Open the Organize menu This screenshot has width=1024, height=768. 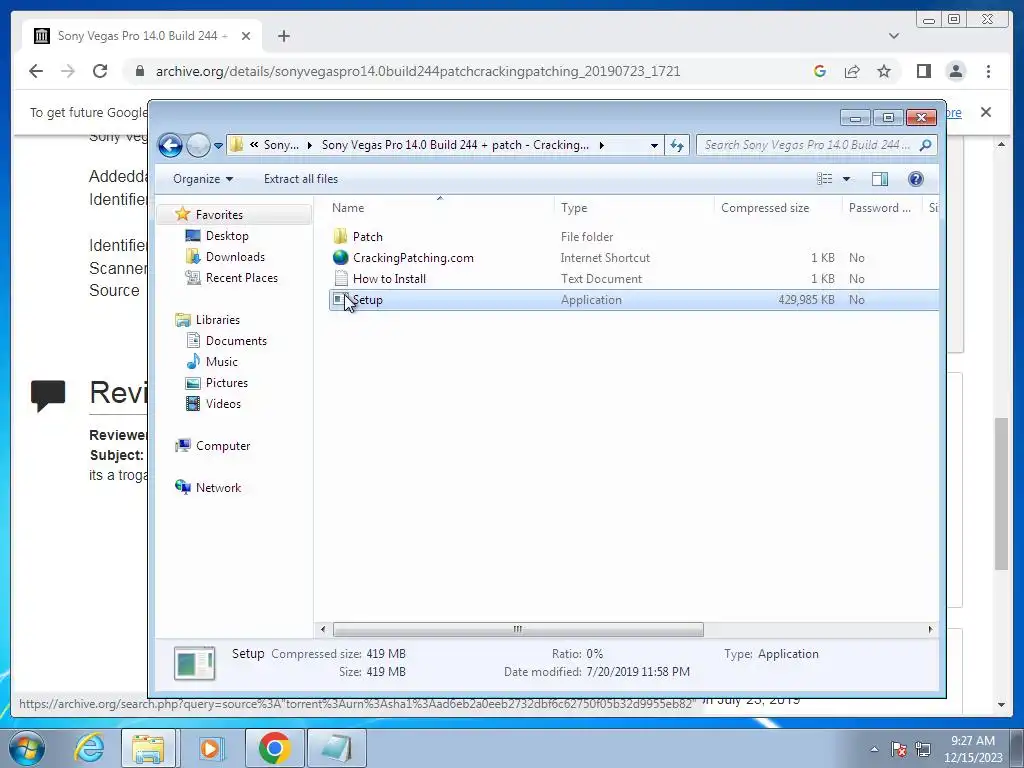click(x=202, y=179)
